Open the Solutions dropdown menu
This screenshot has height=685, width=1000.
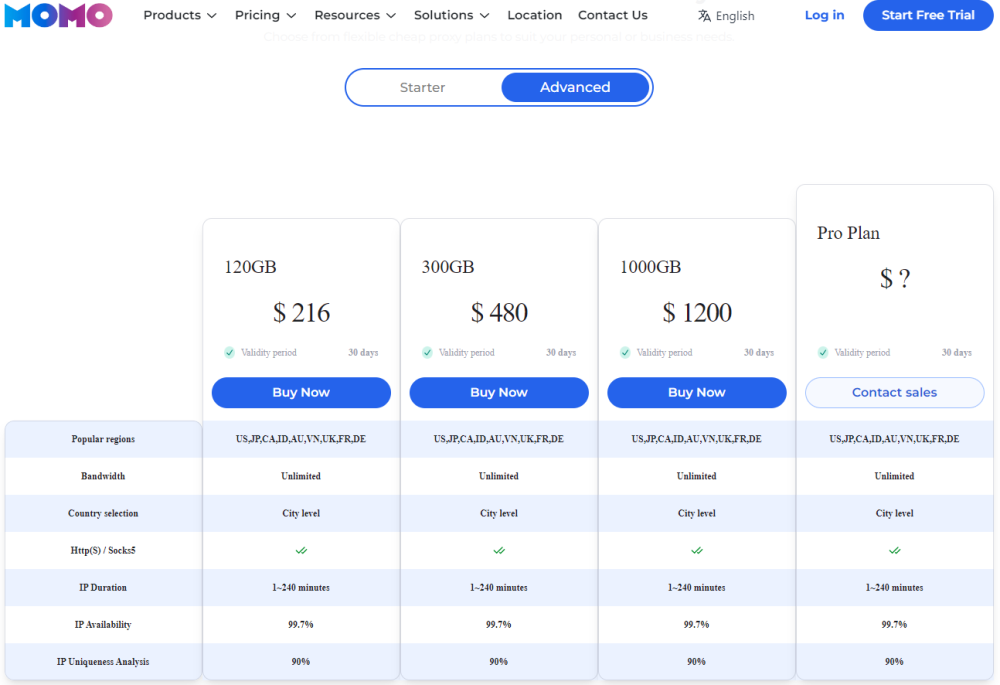click(x=451, y=16)
